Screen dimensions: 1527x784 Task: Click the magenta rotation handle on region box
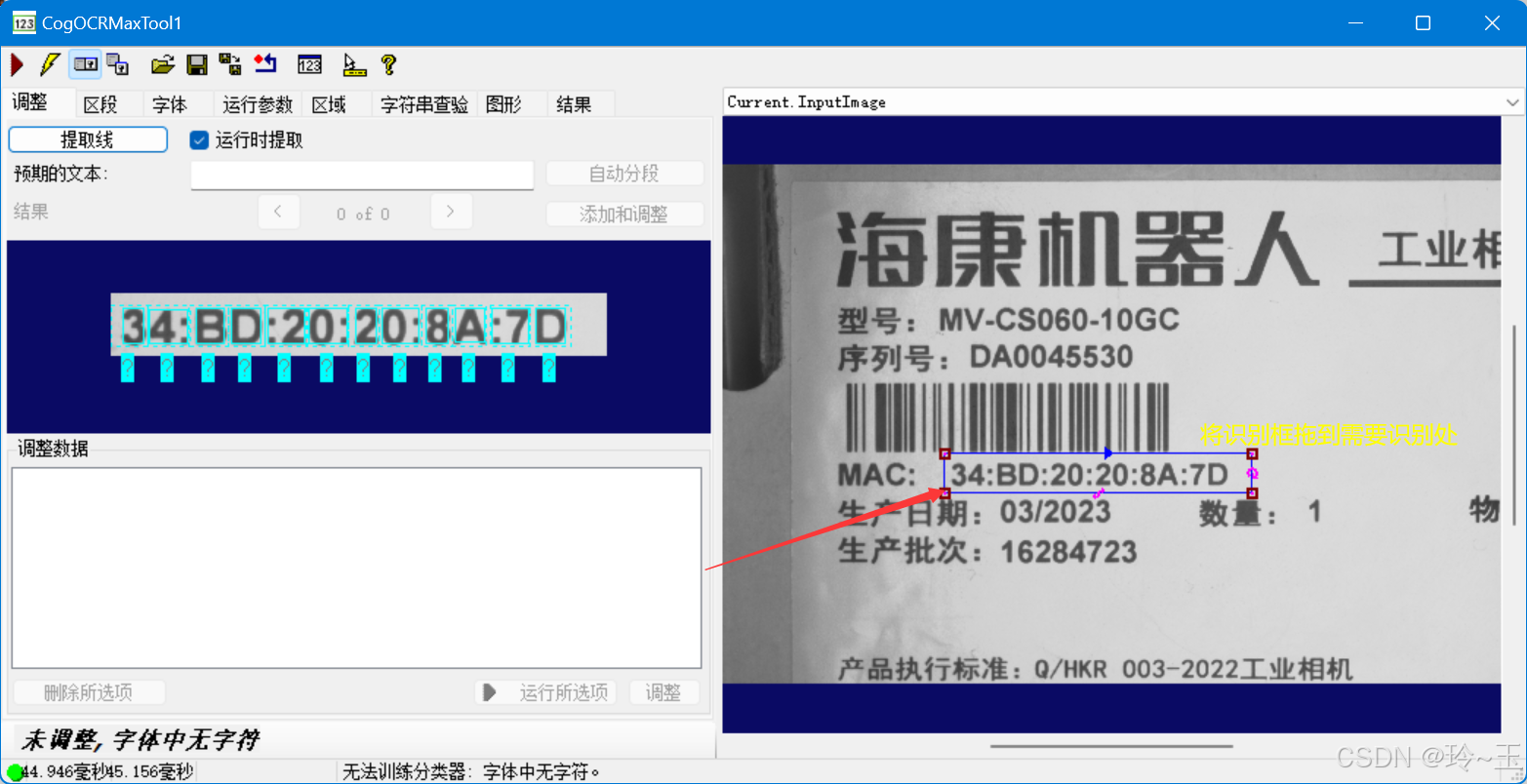[1253, 472]
